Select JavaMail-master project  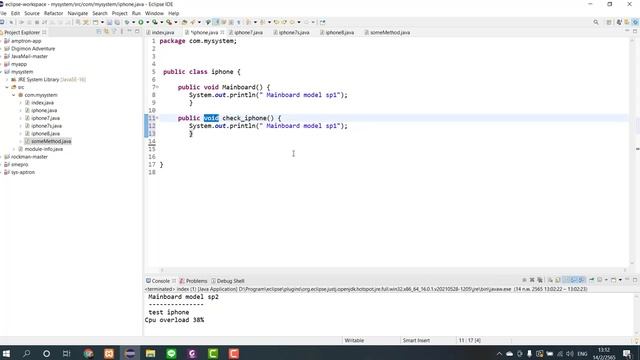[29, 56]
